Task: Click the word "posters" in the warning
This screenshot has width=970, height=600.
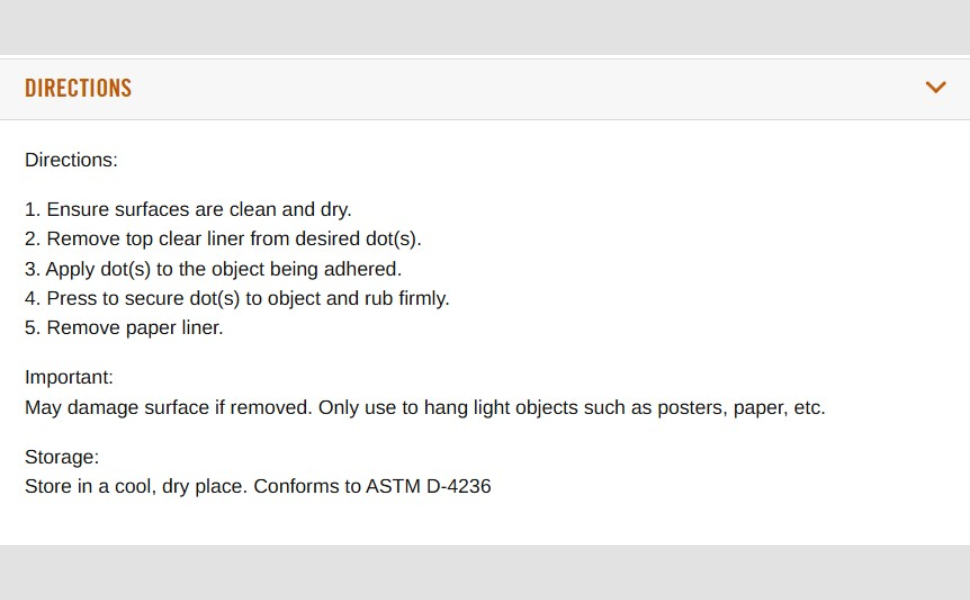Action: 691,408
